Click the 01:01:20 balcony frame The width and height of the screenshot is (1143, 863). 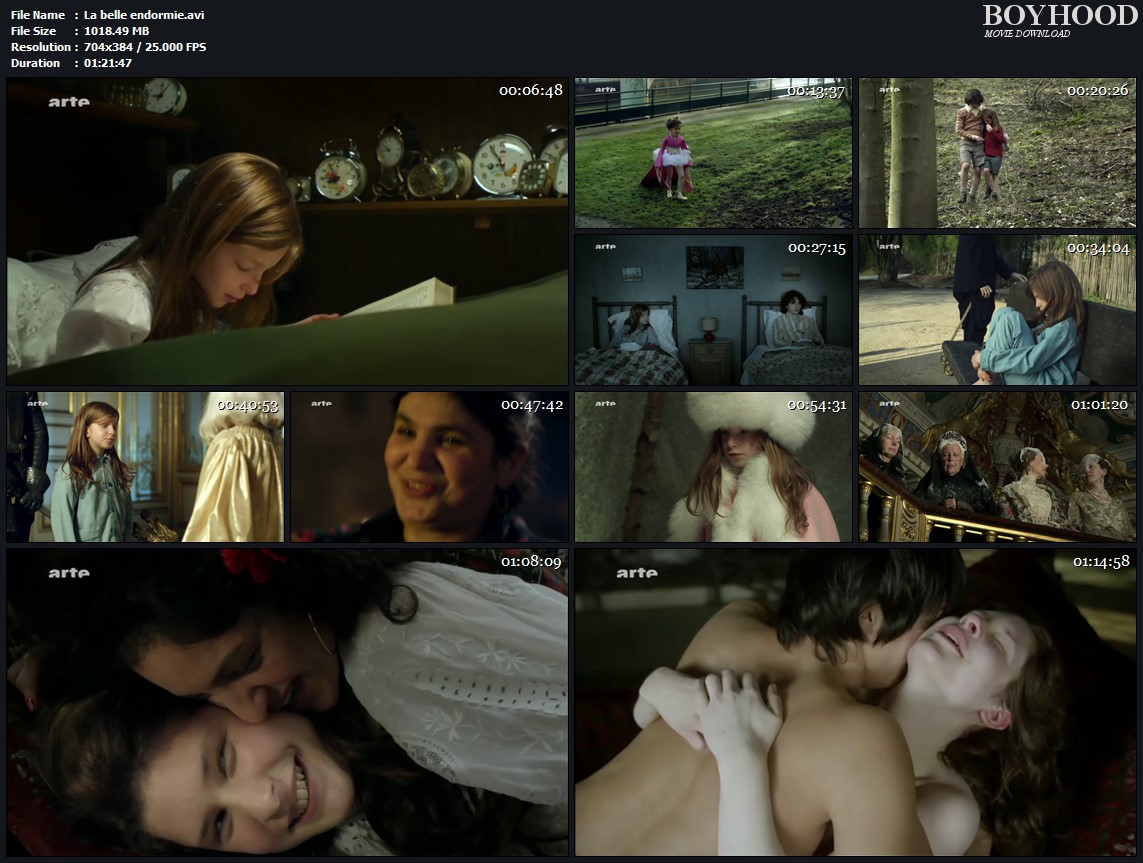997,467
